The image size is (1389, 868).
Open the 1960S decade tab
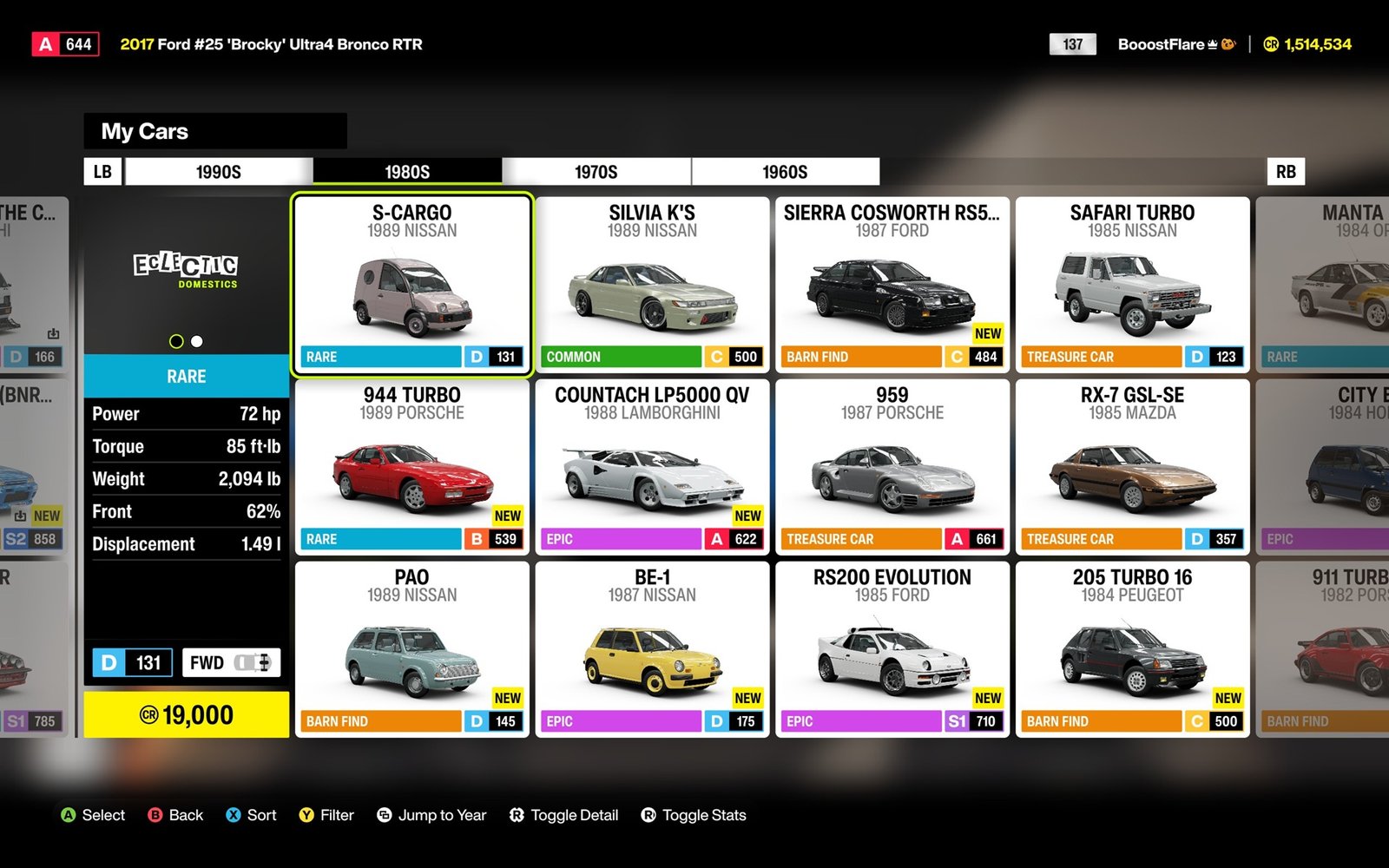(x=786, y=172)
